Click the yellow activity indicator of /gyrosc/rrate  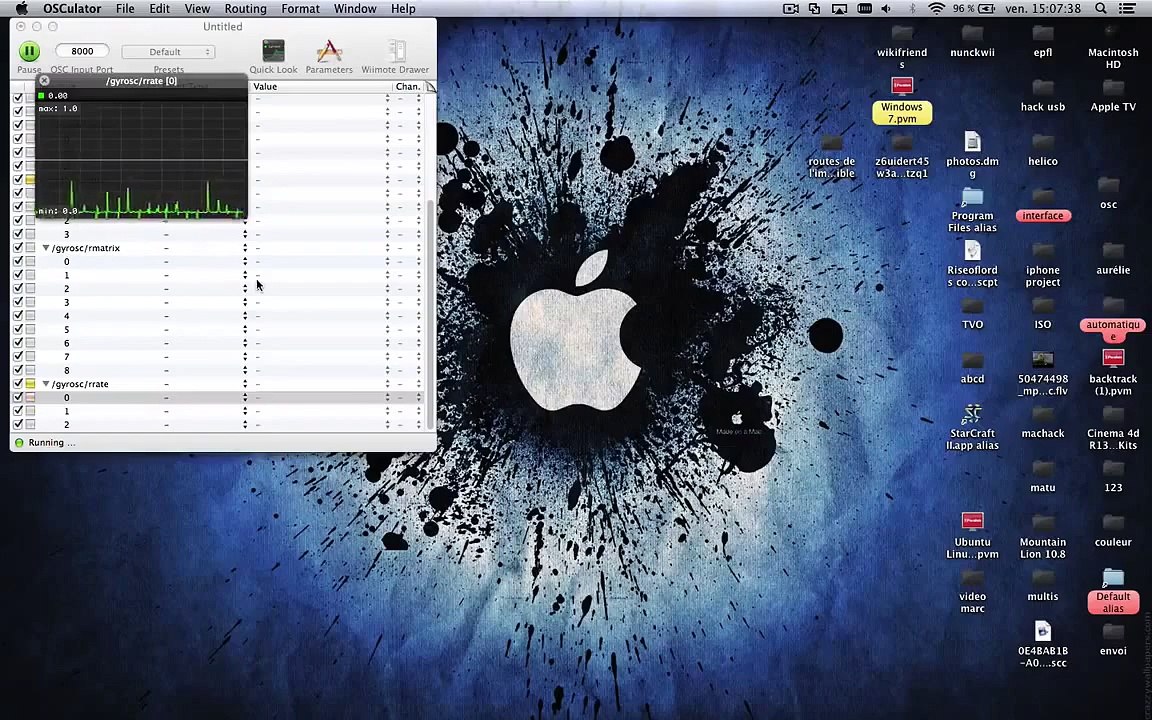point(30,384)
